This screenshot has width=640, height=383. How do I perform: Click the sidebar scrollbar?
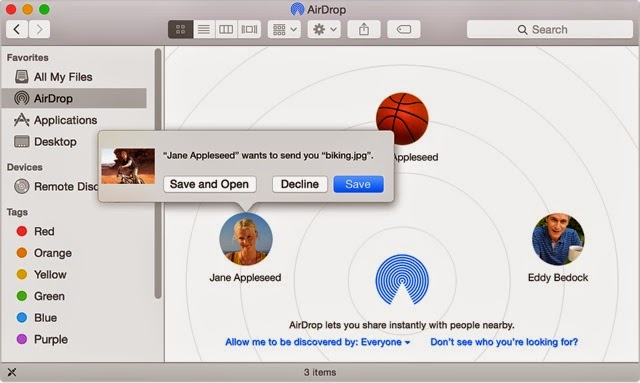tap(158, 174)
